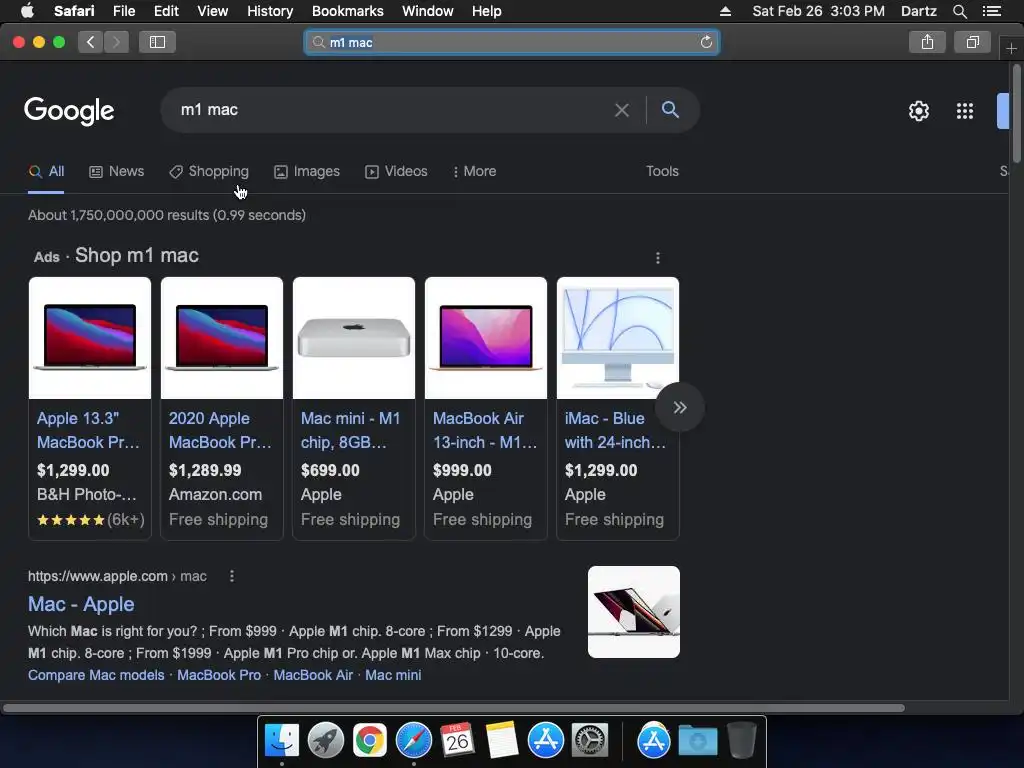The height and width of the screenshot is (768, 1024).
Task: Go back with Safari's back arrow
Action: tap(91, 42)
